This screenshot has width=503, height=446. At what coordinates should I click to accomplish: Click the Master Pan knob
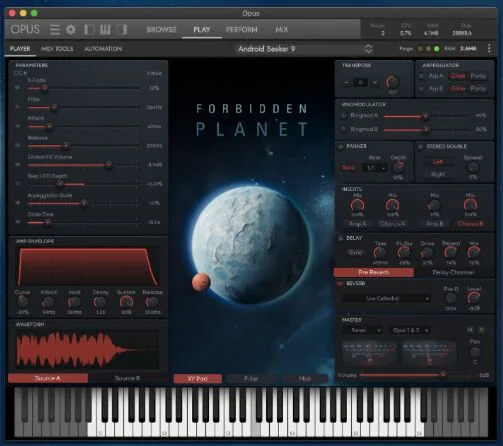pos(475,352)
